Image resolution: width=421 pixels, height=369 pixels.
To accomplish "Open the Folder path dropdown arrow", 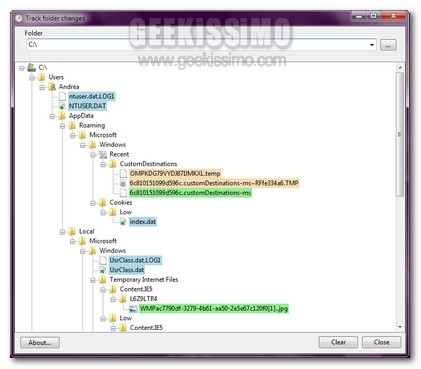I will point(372,45).
